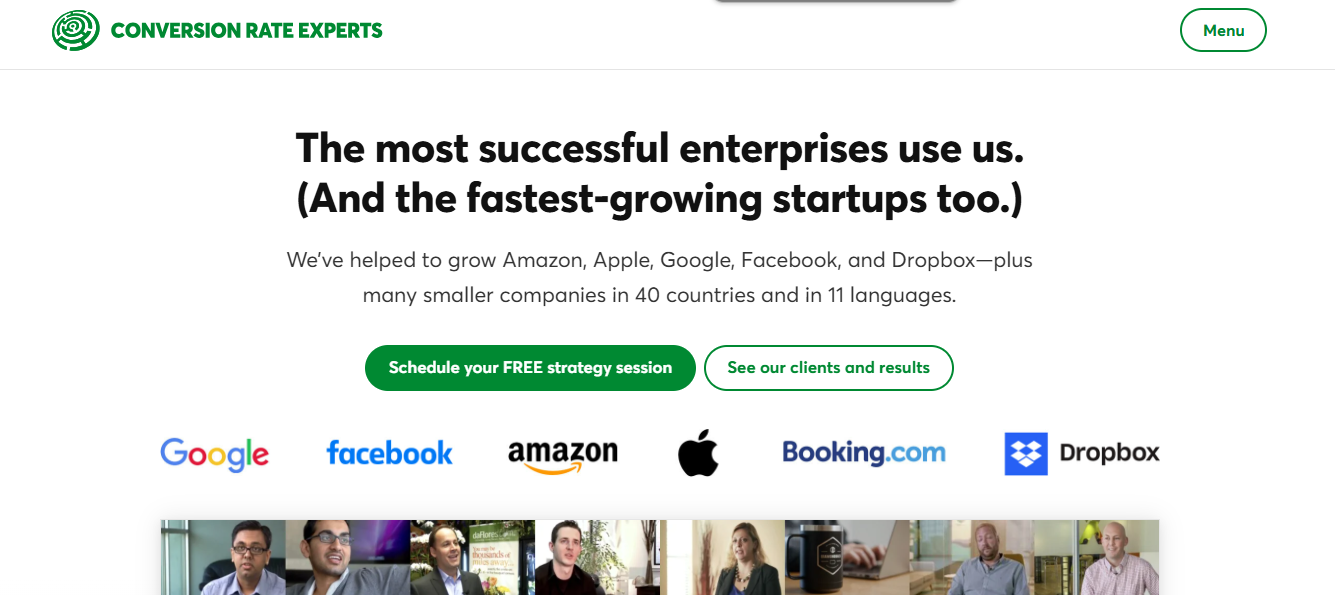Open video thumbnail of man with glasses
Image resolution: width=1335 pixels, height=595 pixels.
point(224,557)
